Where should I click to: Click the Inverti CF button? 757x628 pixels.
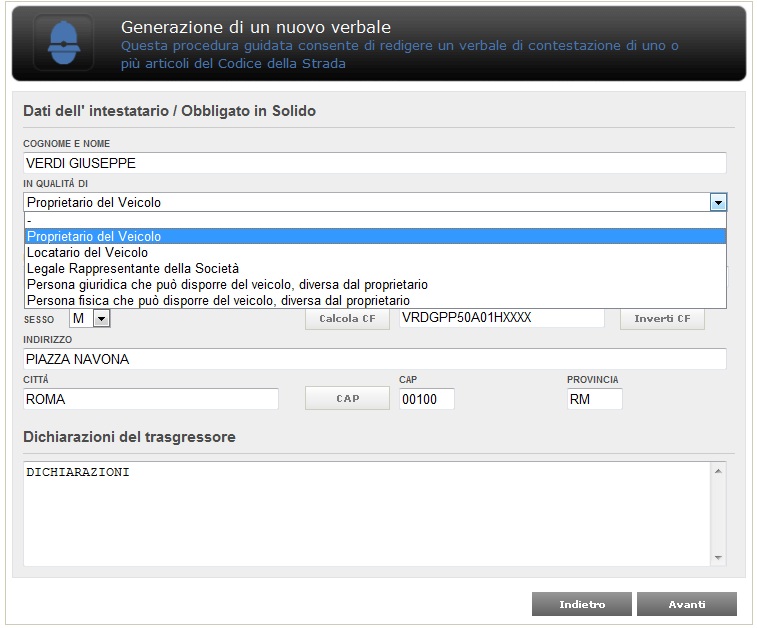tap(662, 319)
